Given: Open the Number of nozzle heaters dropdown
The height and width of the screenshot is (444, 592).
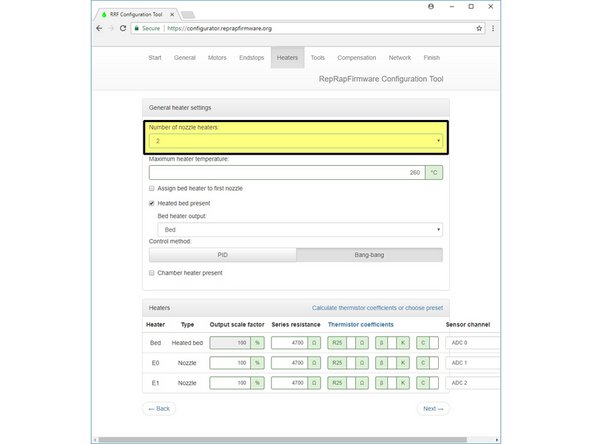Looking at the screenshot, I should [296, 141].
